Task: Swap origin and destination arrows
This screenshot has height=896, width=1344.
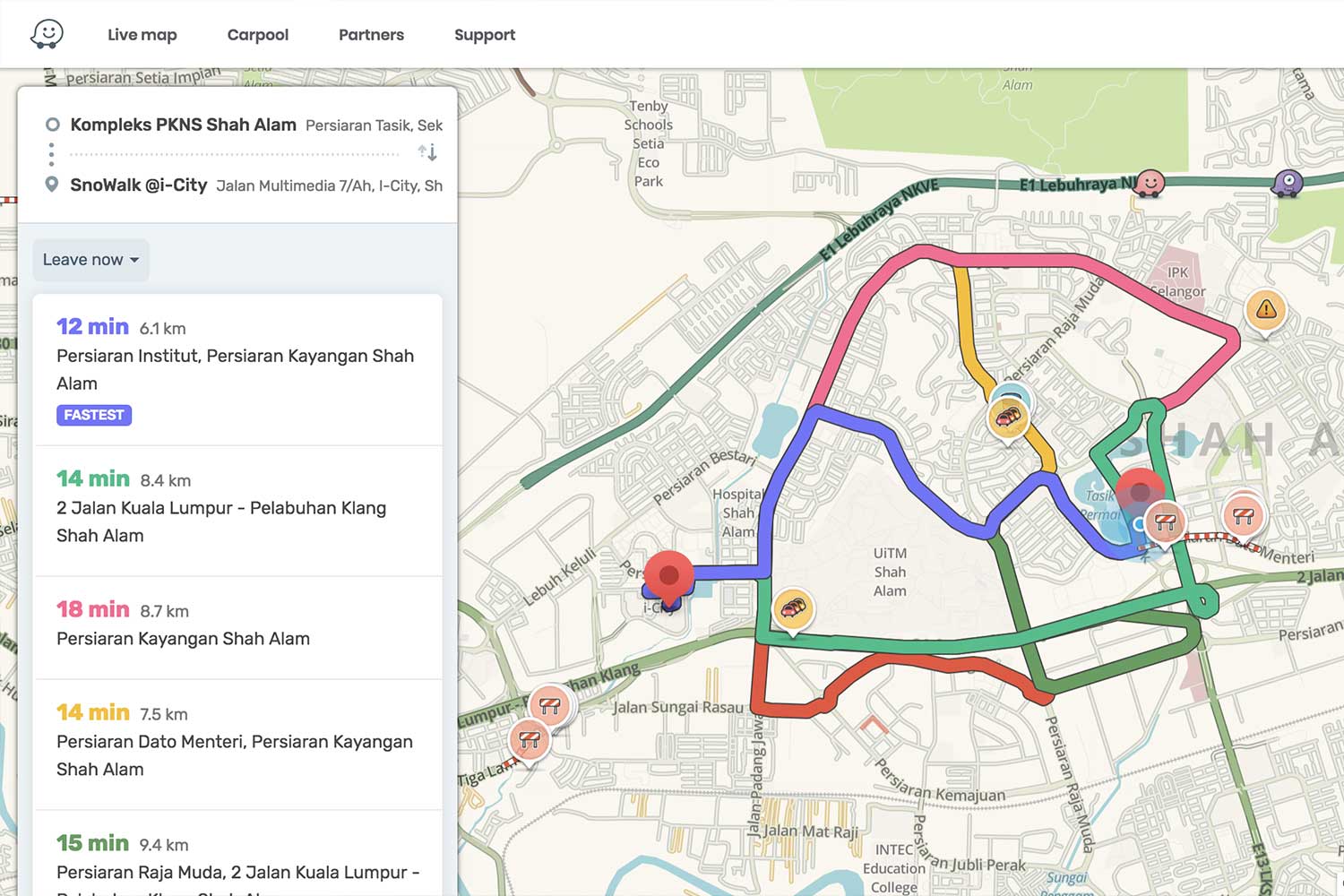Action: pos(427,152)
